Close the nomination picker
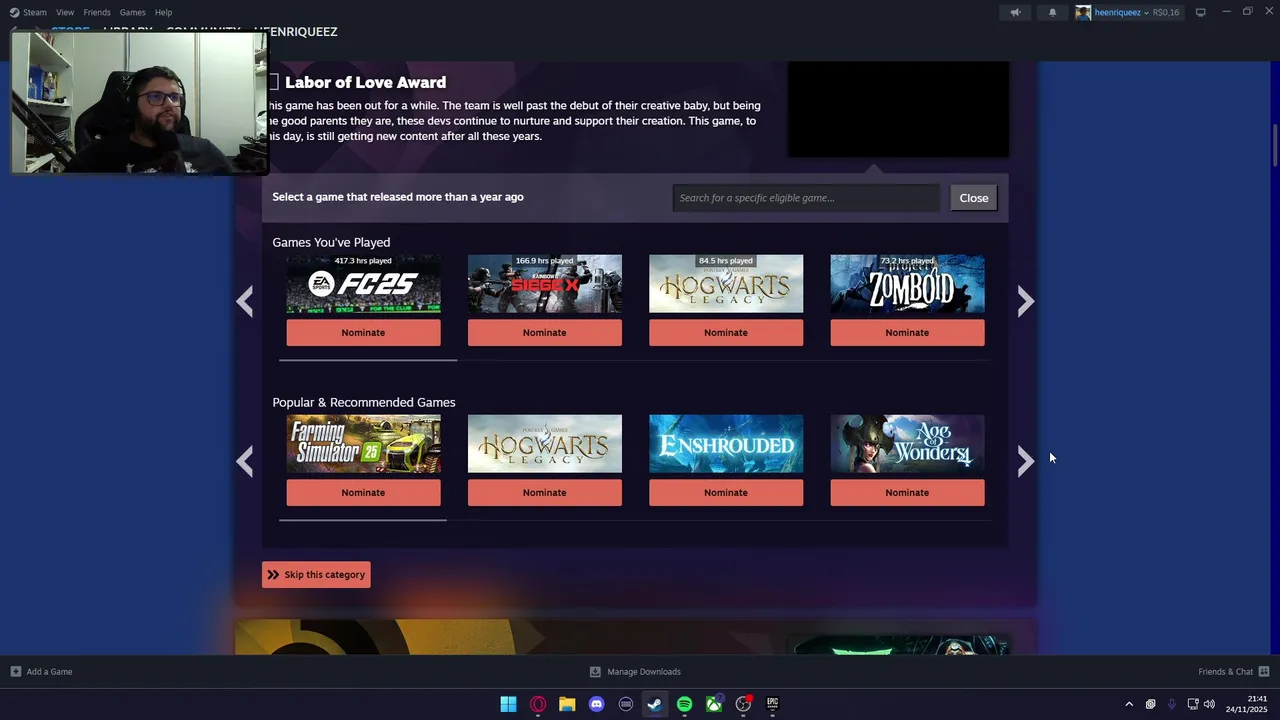This screenshot has width=1280, height=720. coord(974,198)
